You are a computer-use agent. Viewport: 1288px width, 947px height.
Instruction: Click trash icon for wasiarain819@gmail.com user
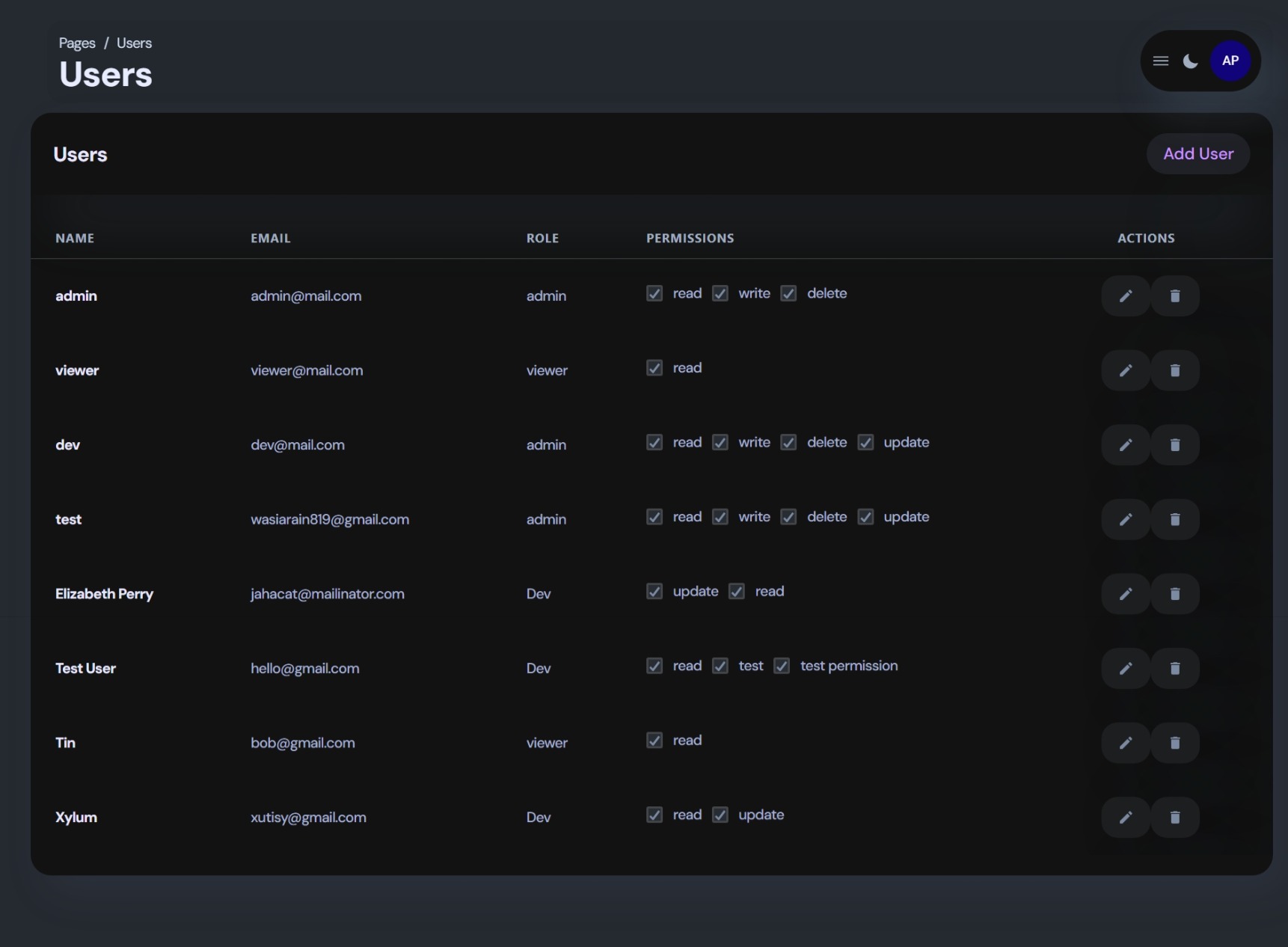coord(1174,520)
